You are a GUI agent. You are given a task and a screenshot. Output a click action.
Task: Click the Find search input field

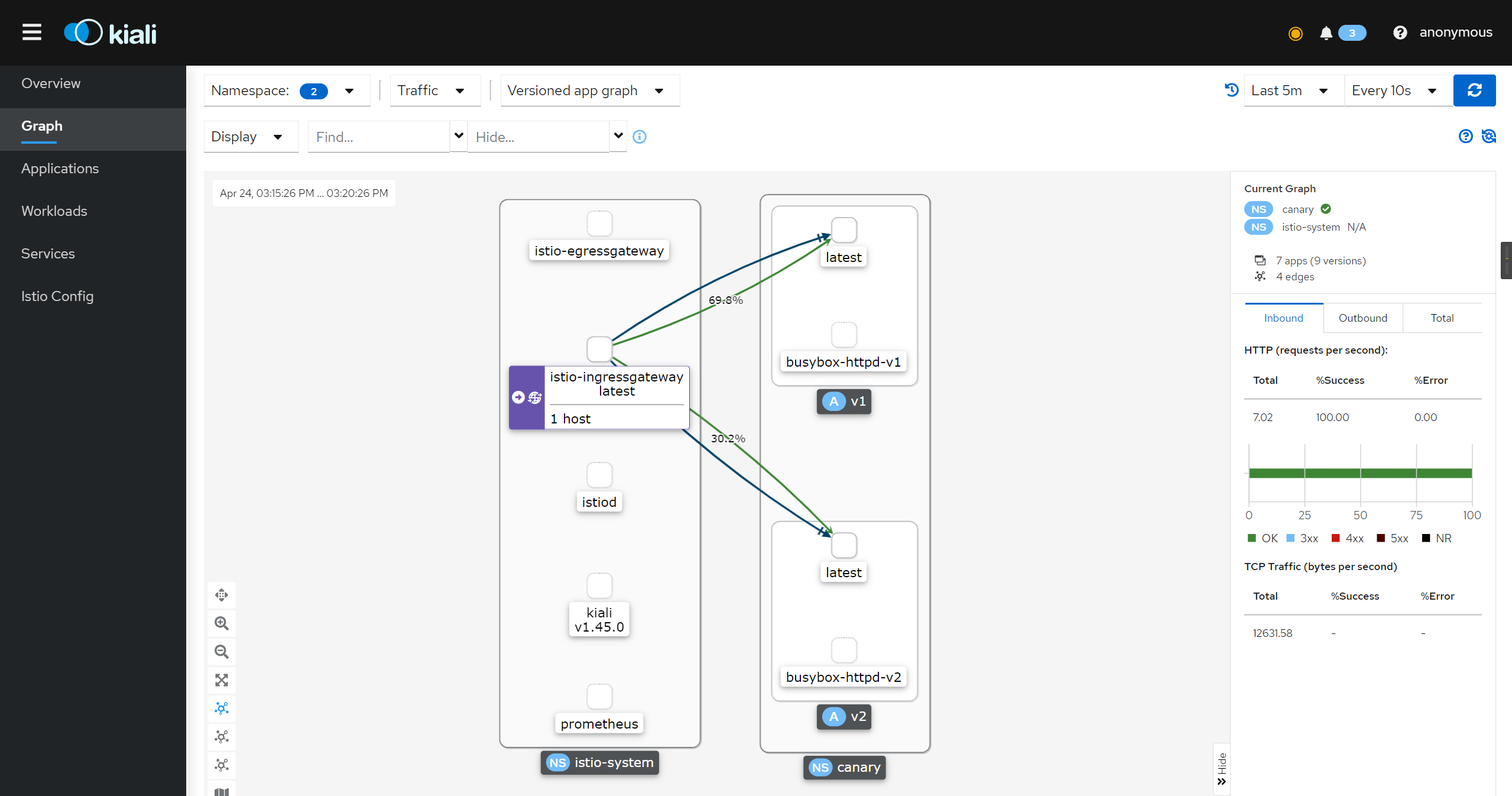(384, 136)
